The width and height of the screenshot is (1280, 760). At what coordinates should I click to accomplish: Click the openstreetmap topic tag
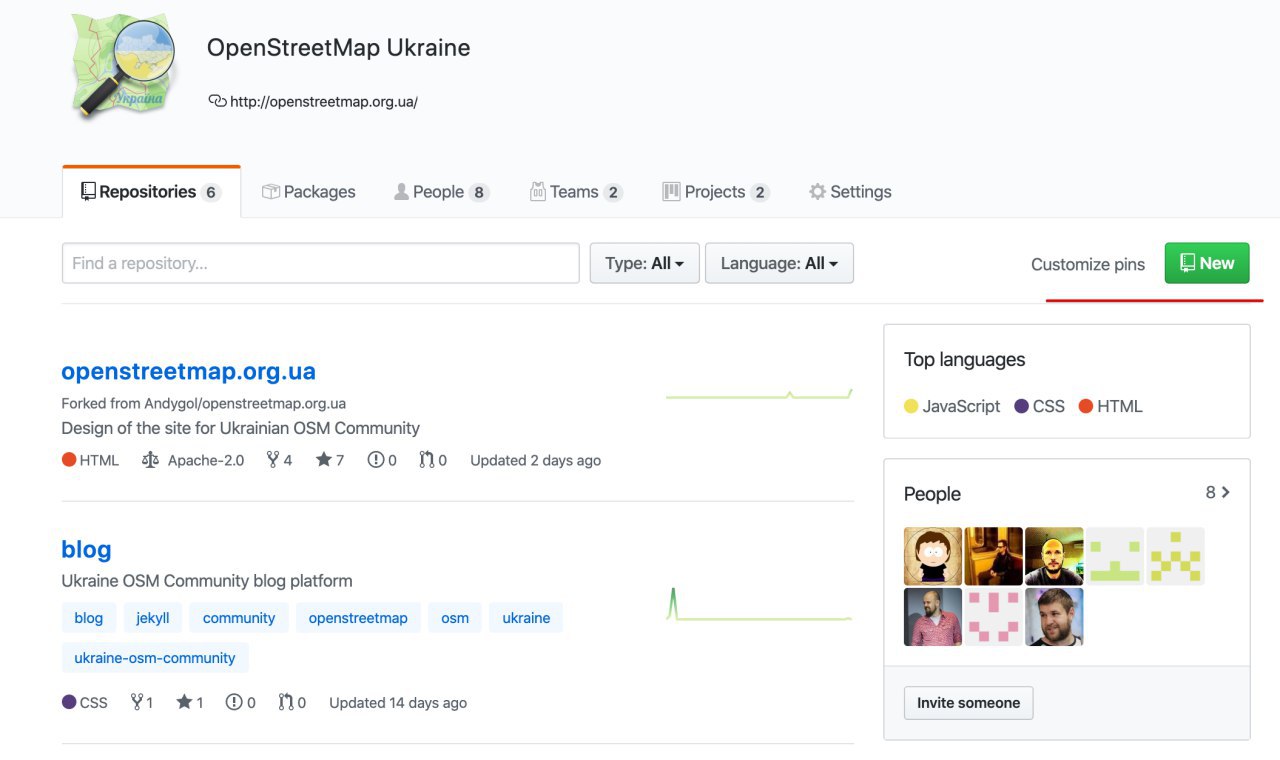pyautogui.click(x=358, y=618)
